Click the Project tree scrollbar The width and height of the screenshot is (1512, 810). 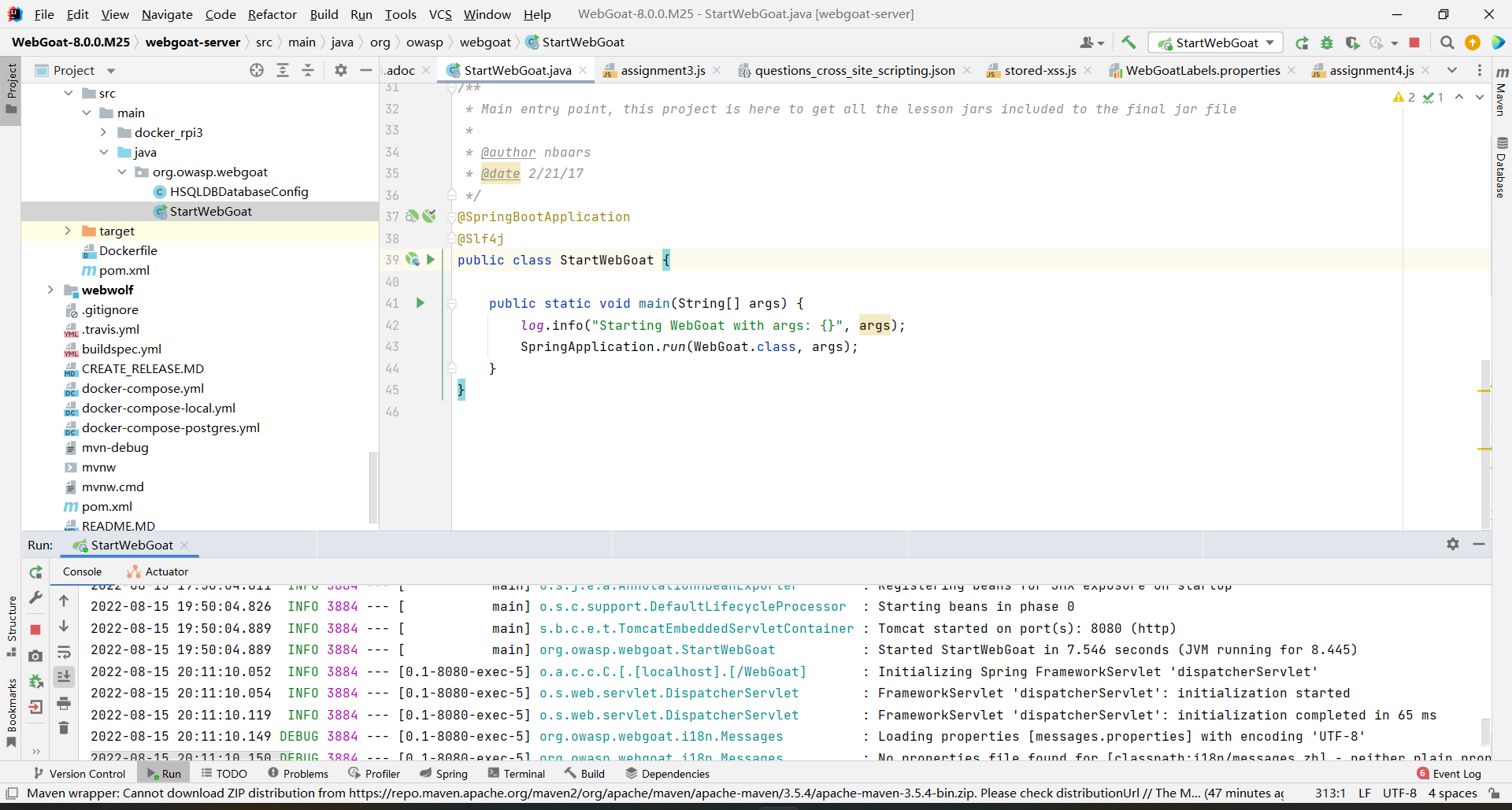373,488
